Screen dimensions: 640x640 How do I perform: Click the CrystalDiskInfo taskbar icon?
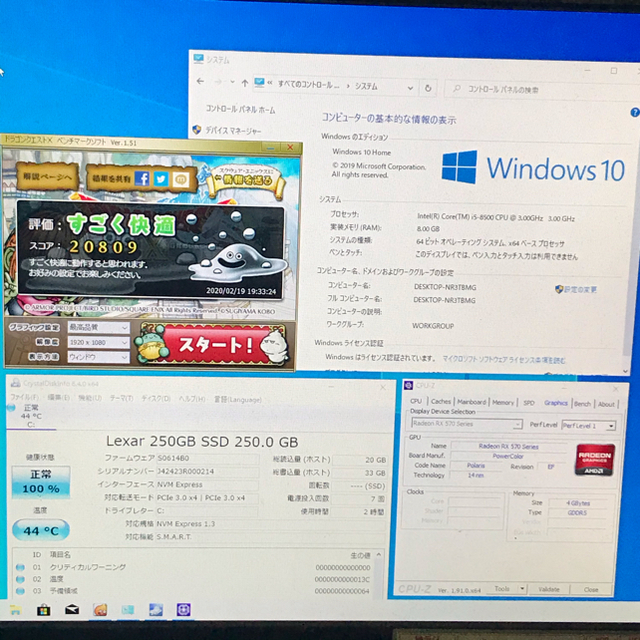pos(156,610)
